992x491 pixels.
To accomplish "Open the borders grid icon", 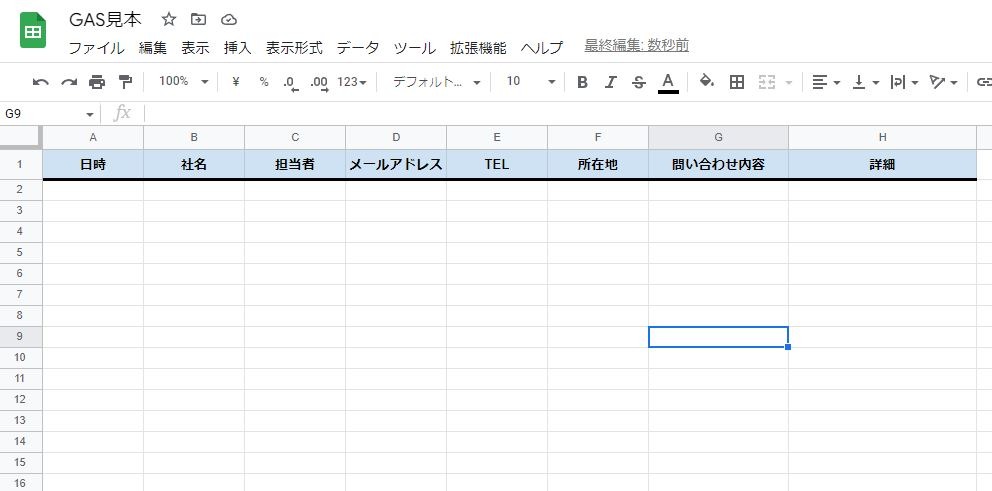I will coord(736,82).
